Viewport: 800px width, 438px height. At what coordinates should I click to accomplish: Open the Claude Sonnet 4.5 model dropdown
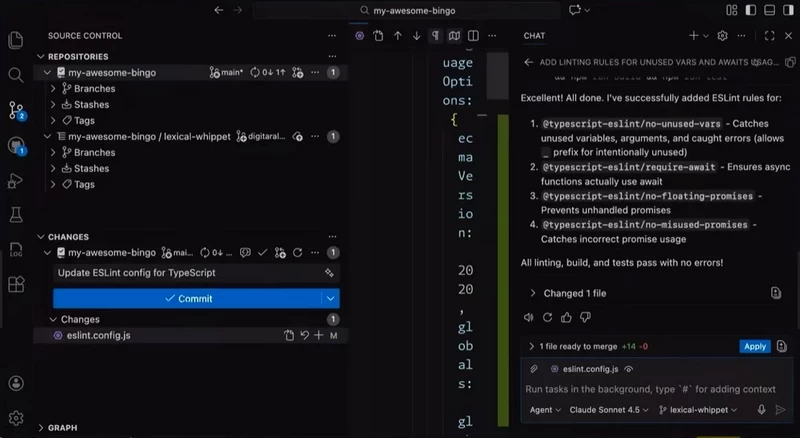click(609, 410)
